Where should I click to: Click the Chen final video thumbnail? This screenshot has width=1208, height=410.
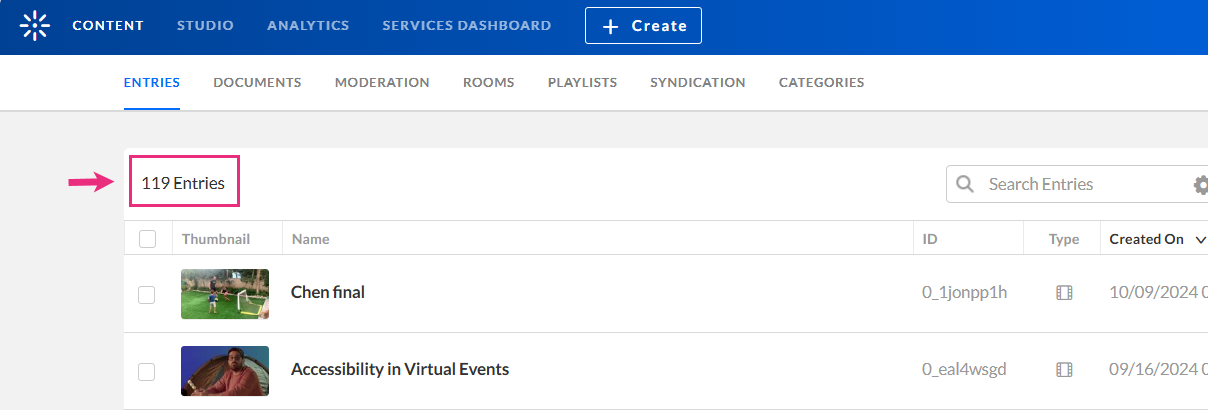point(225,293)
